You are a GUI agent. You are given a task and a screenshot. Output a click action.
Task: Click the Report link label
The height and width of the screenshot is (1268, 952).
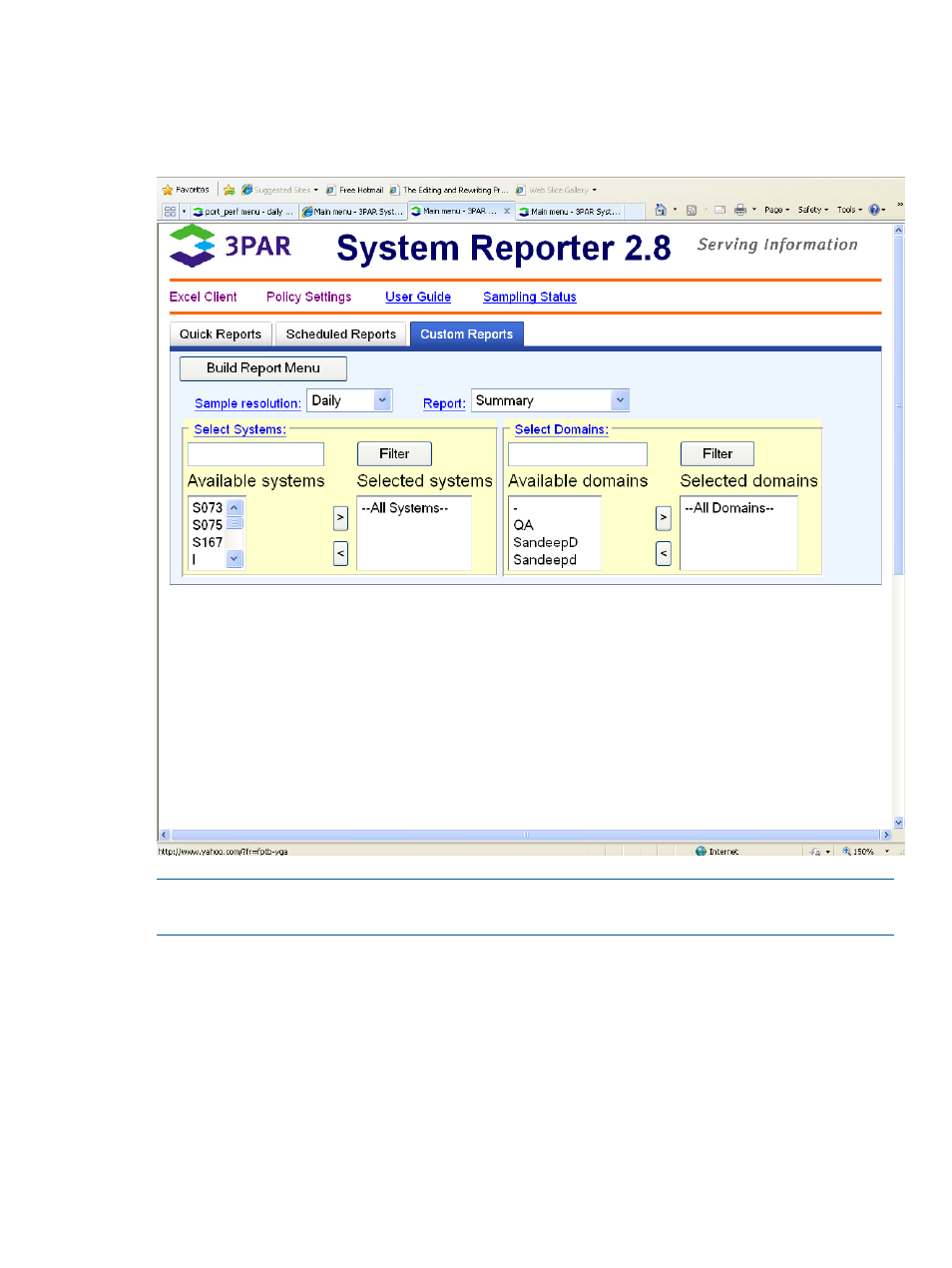[444, 403]
